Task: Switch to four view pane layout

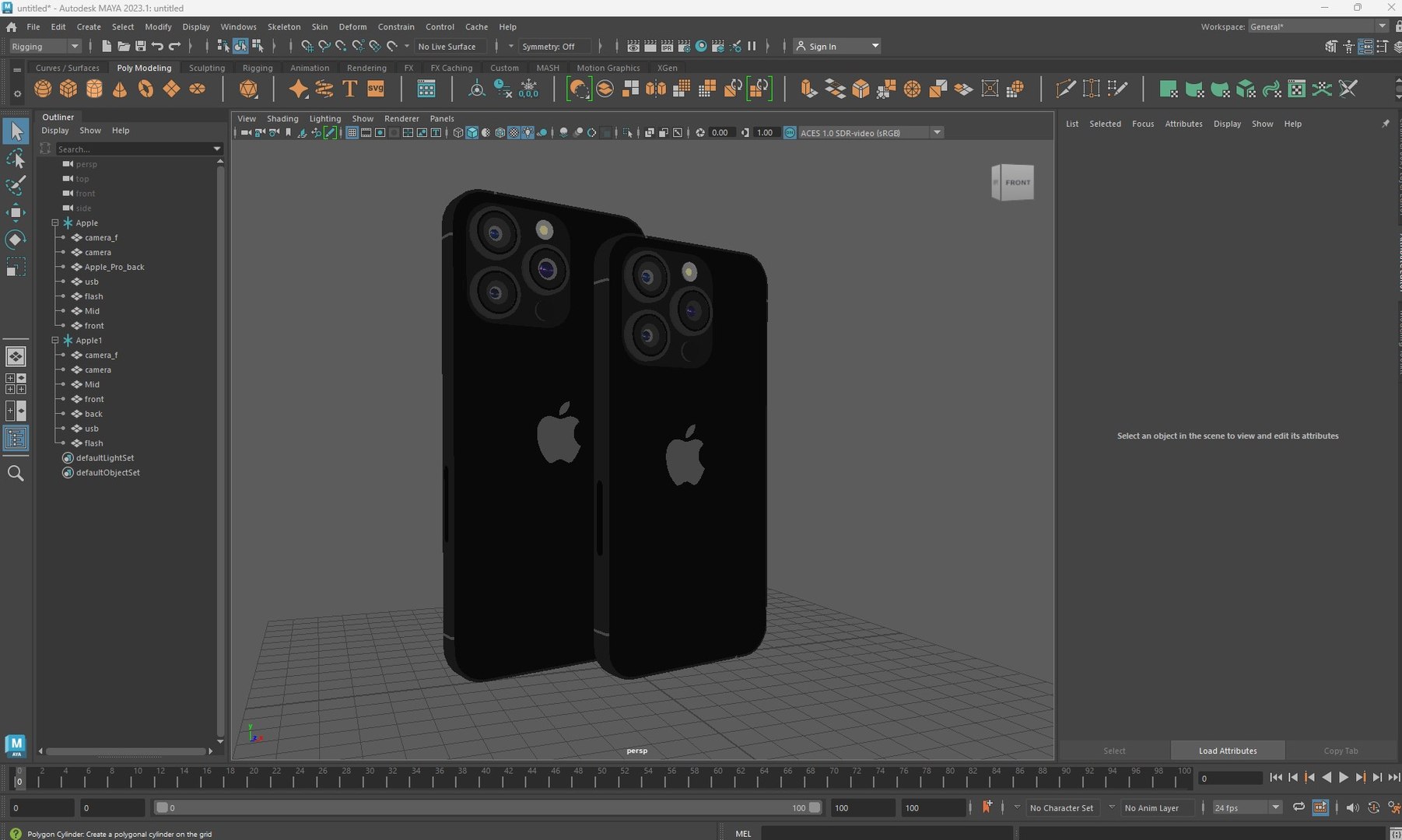Action: coord(16,383)
